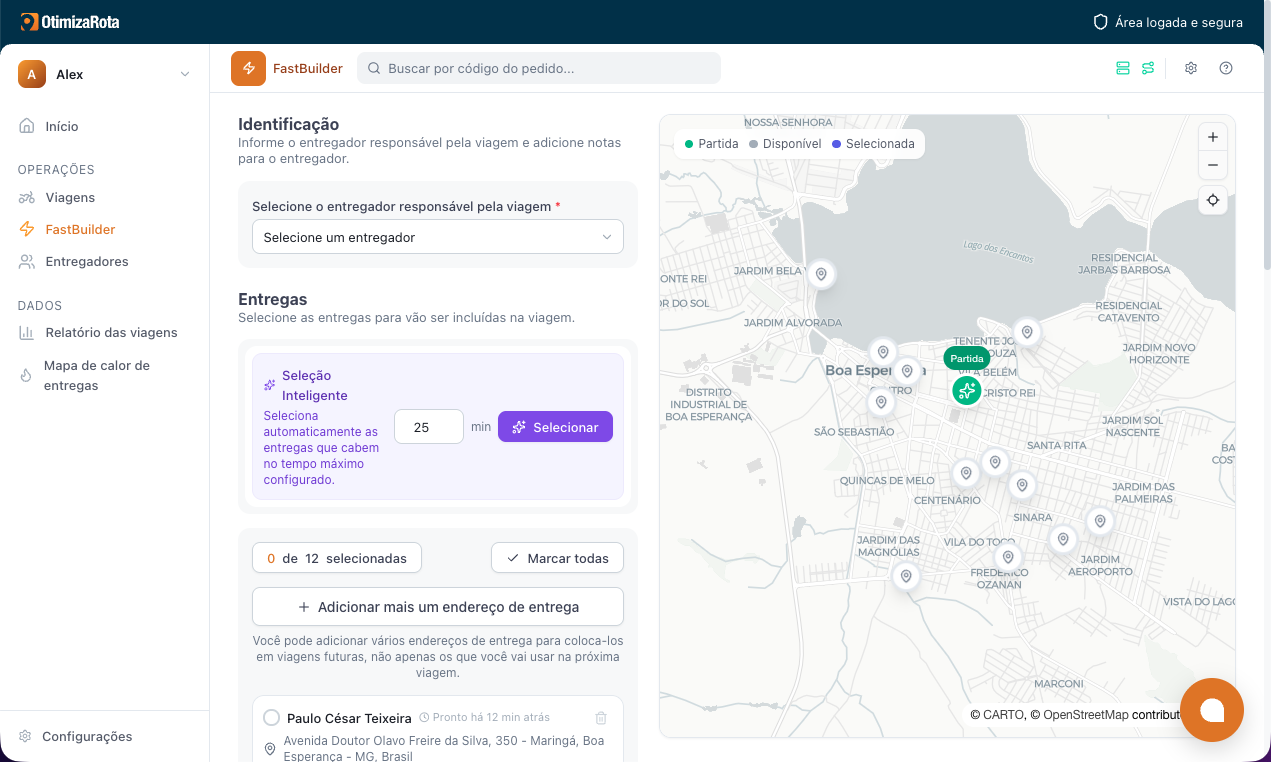The image size is (1271, 762).
Task: Check Marcar todas to select all deliveries
Action: coord(557,557)
